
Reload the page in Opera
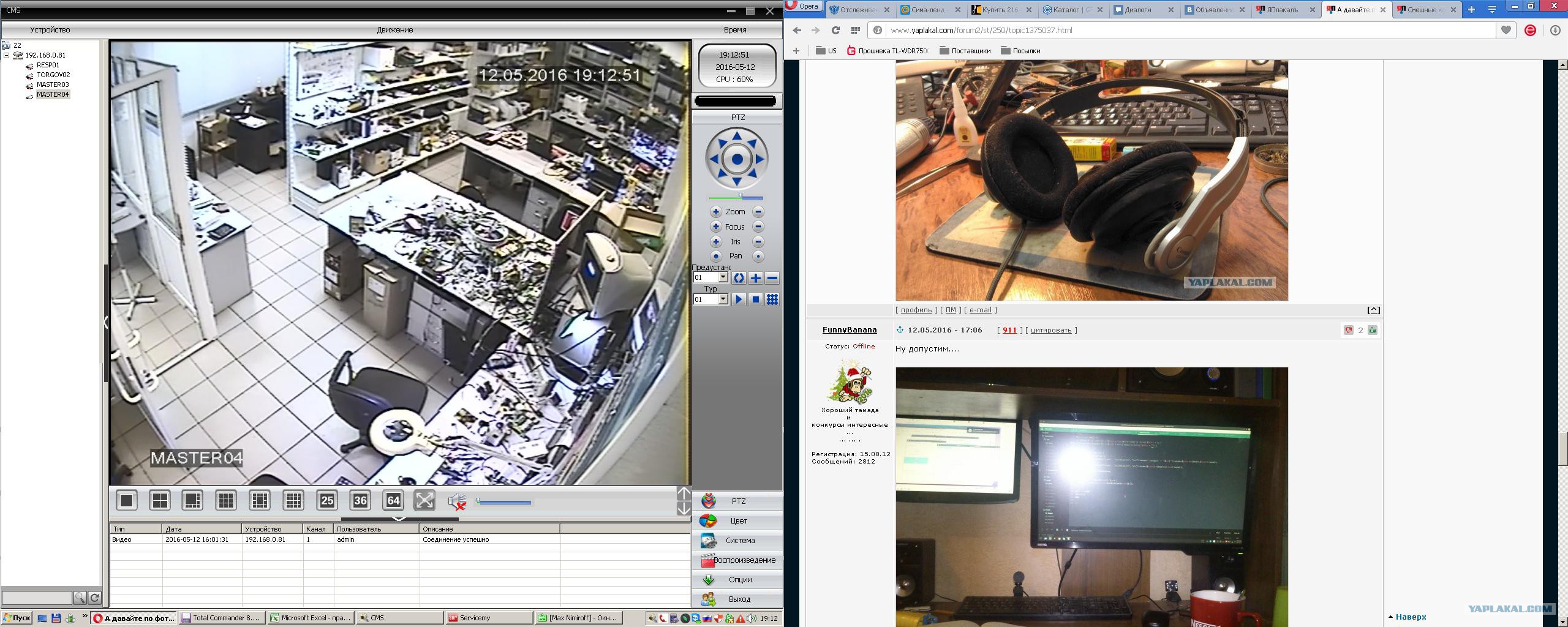click(x=835, y=30)
